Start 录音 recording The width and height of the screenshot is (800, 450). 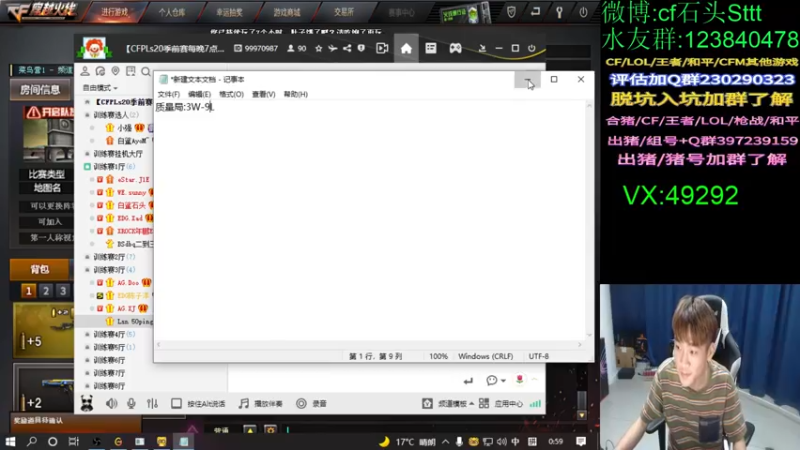click(x=311, y=404)
